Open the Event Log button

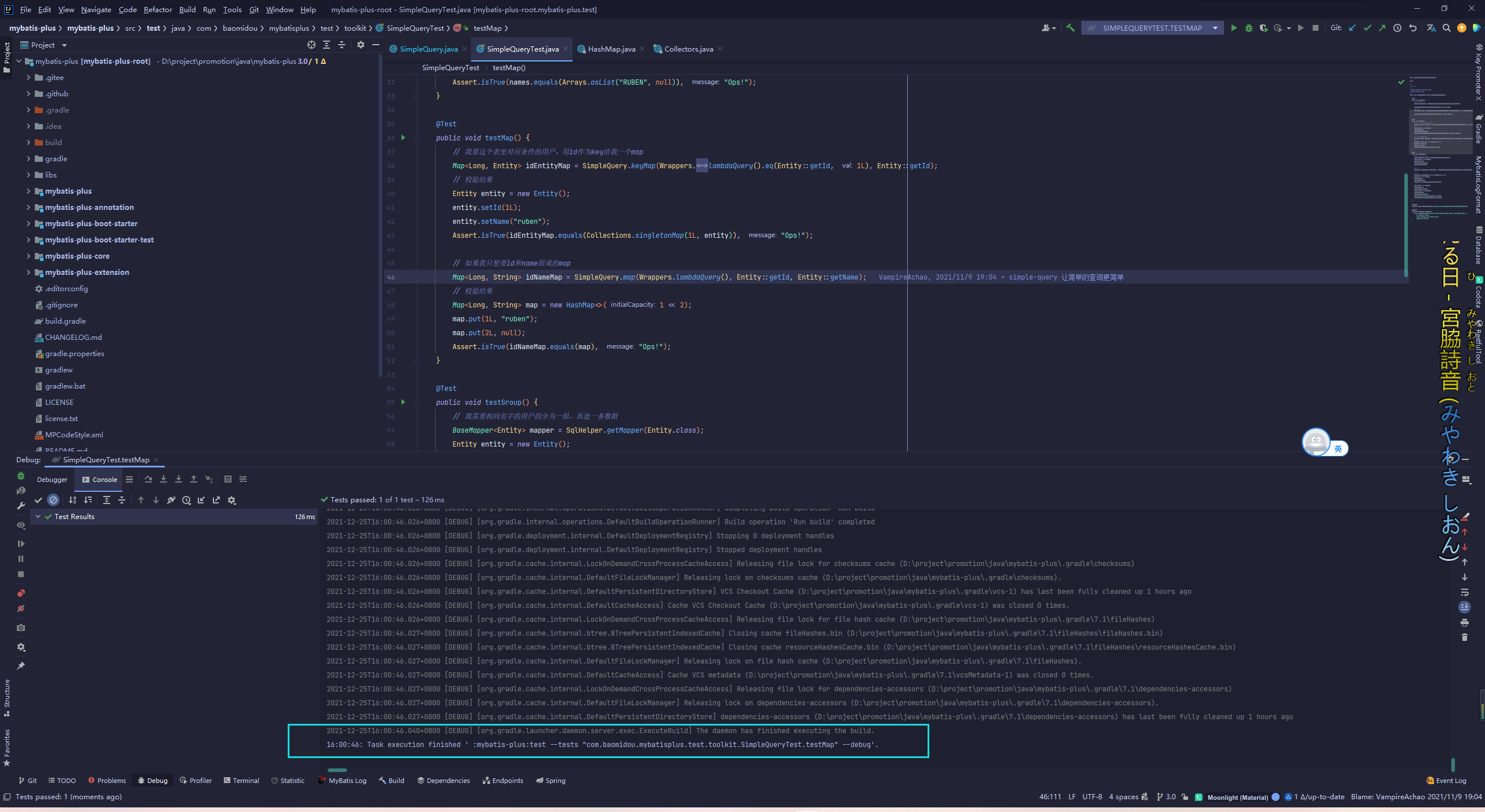coord(1446,780)
